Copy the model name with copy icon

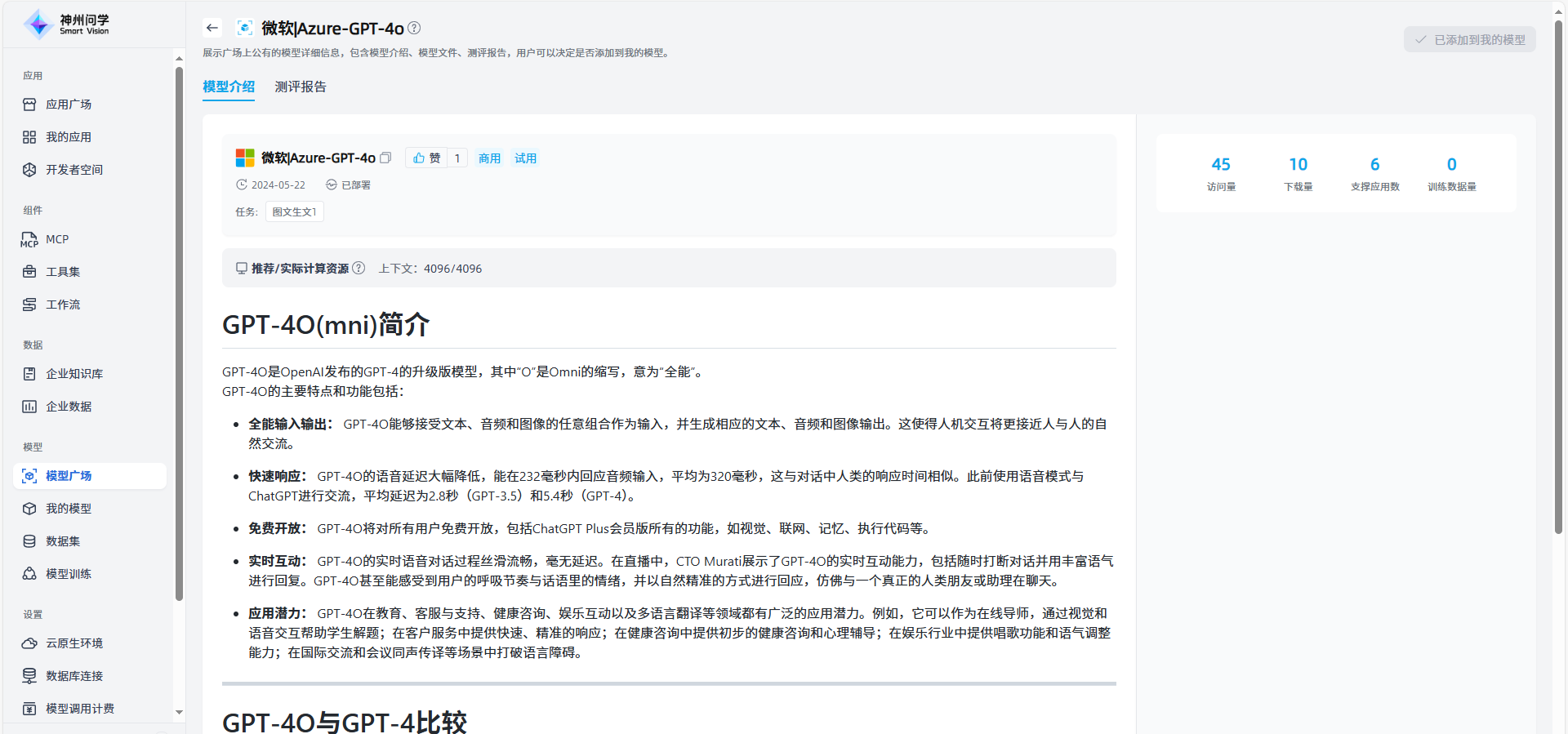(385, 158)
